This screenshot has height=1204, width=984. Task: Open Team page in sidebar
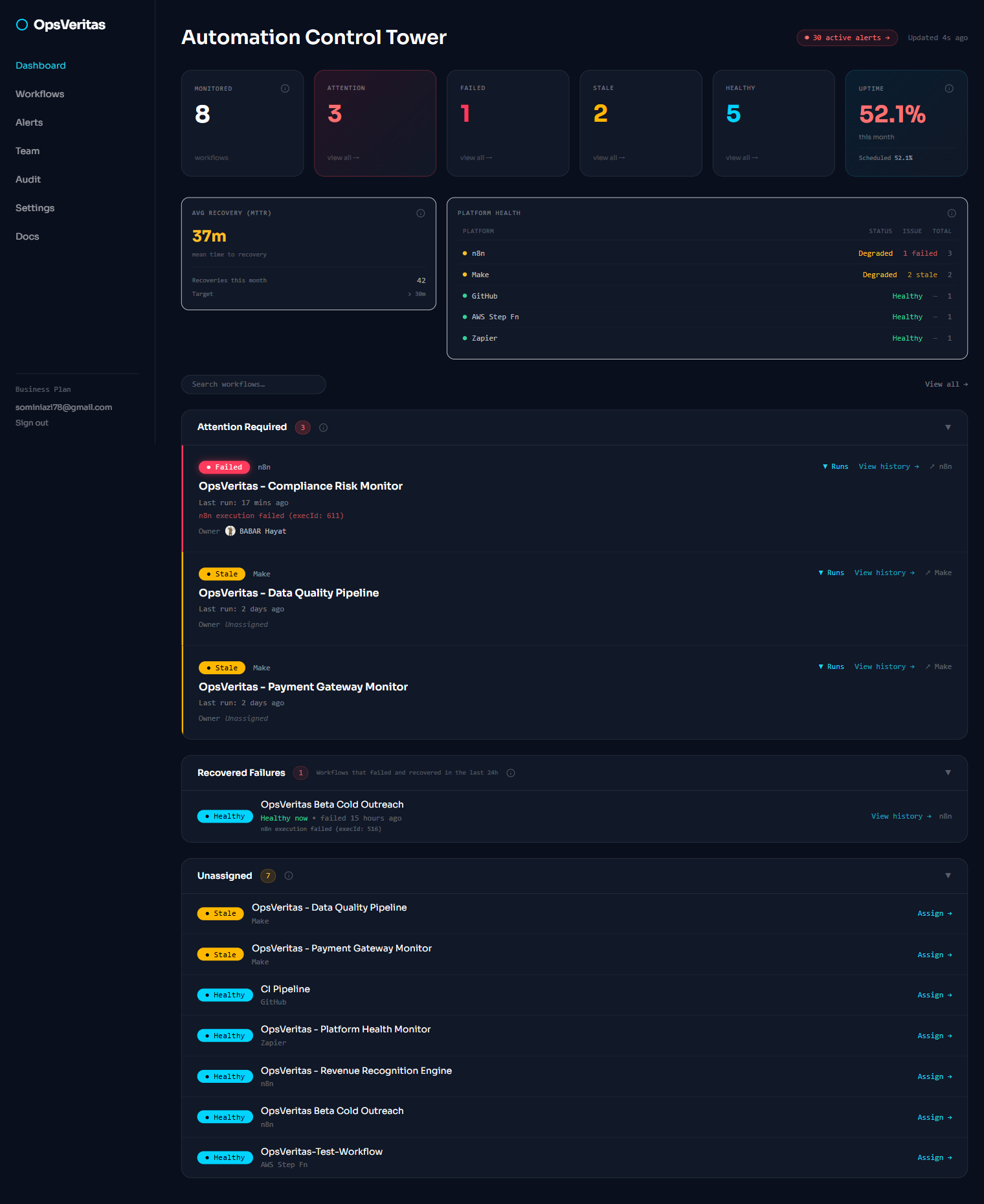(28, 151)
